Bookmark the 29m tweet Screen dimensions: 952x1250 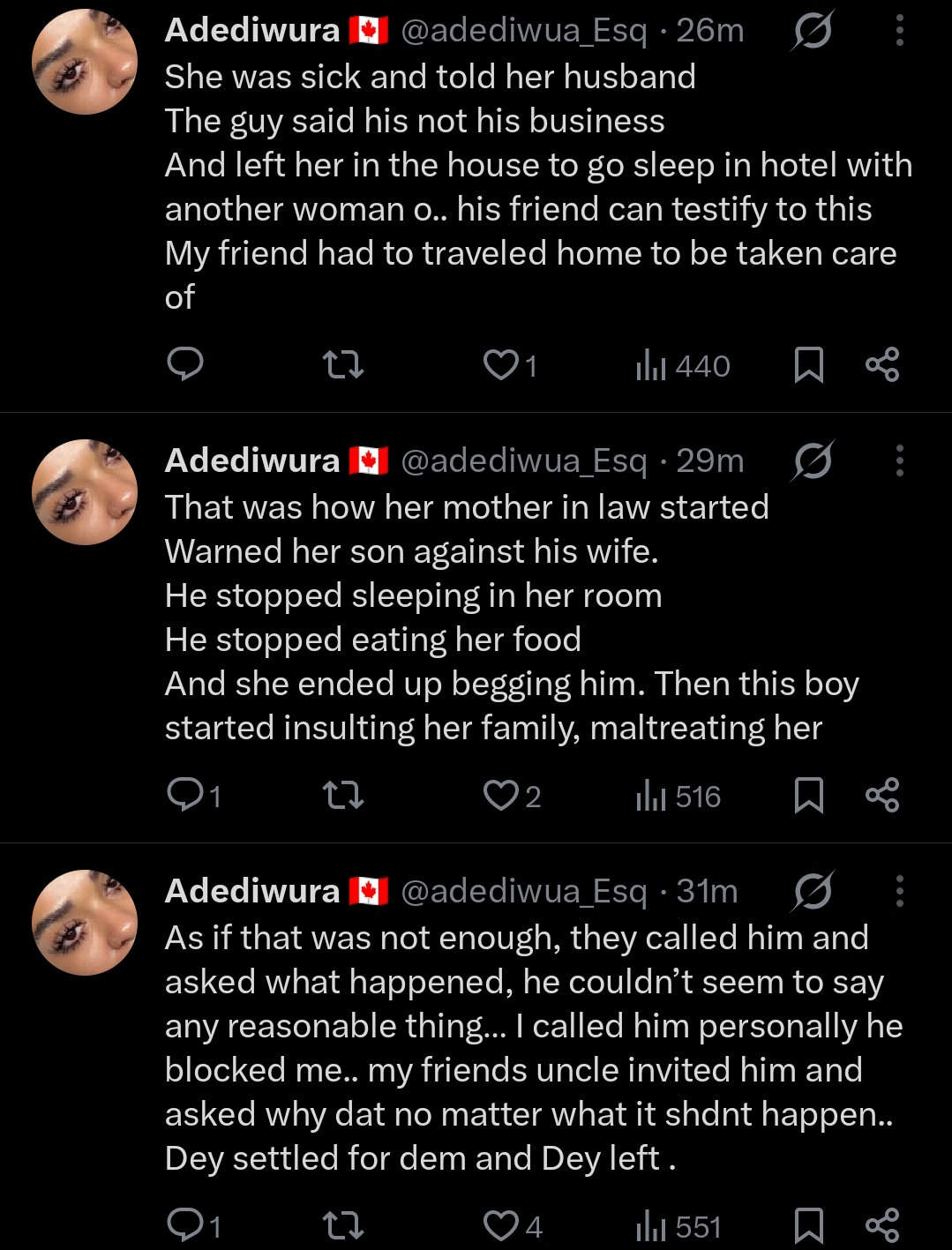[x=808, y=795]
